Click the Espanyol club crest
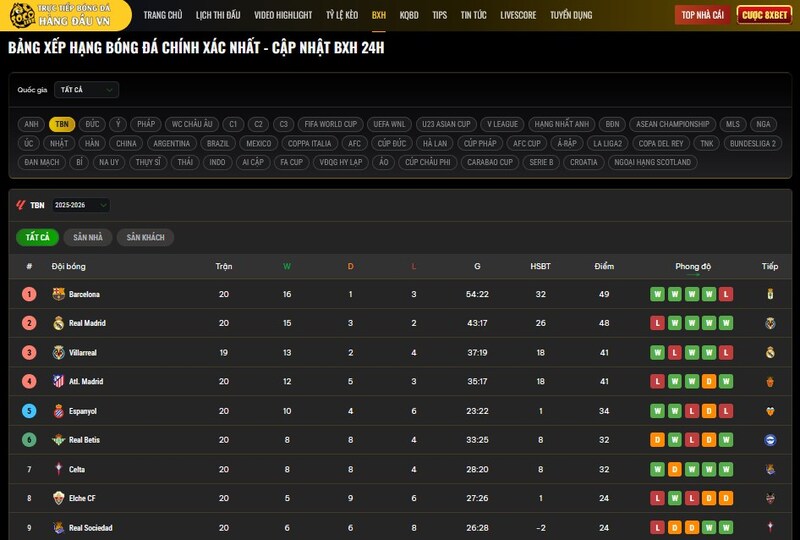Viewport: 800px width, 540px height. coord(58,411)
